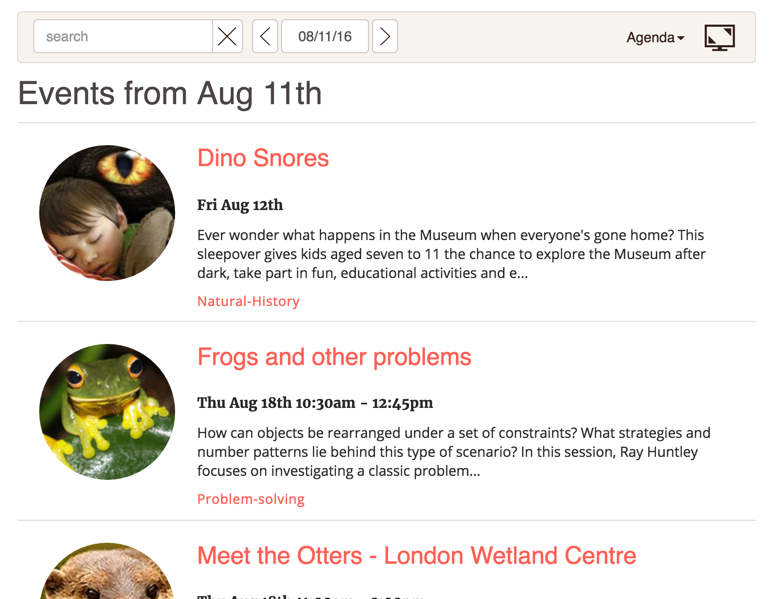Click the otter event thumbnail
This screenshot has height=599, width=771.
[107, 571]
